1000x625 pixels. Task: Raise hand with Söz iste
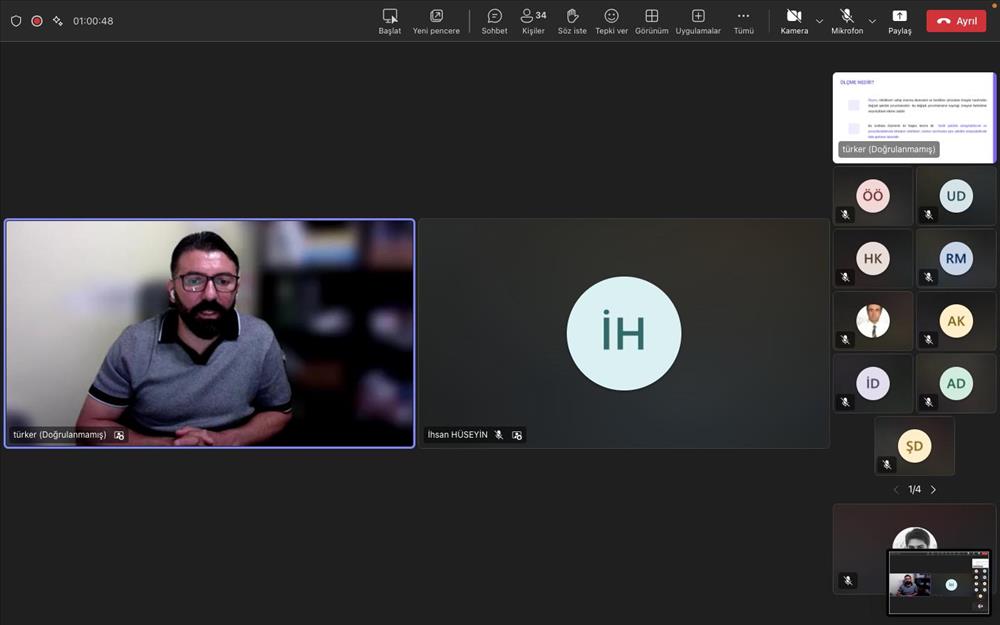point(572,21)
